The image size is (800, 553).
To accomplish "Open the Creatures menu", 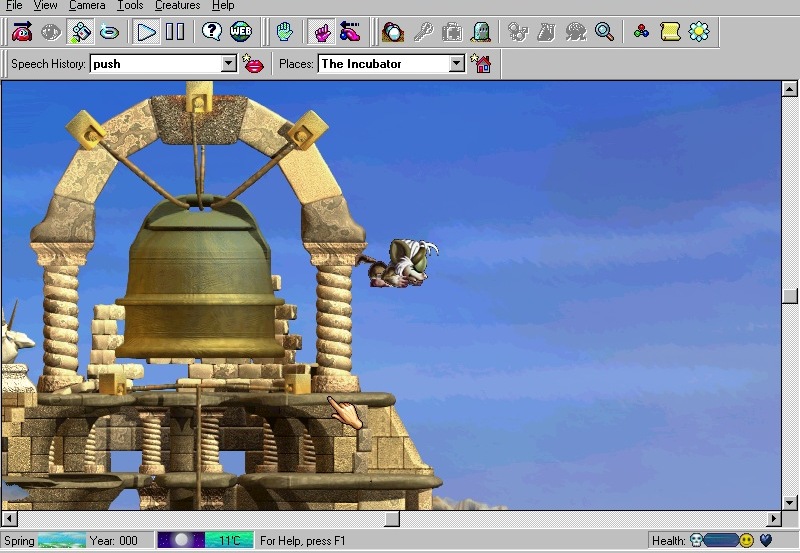I will [177, 6].
